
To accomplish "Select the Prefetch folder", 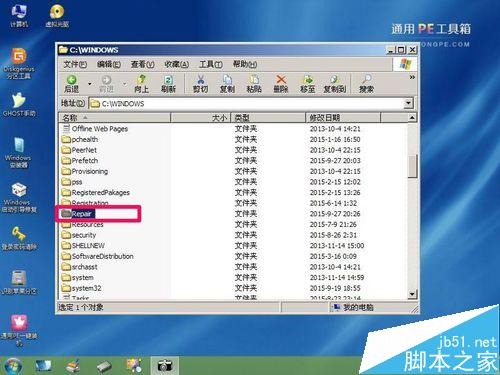I will (x=80, y=161).
